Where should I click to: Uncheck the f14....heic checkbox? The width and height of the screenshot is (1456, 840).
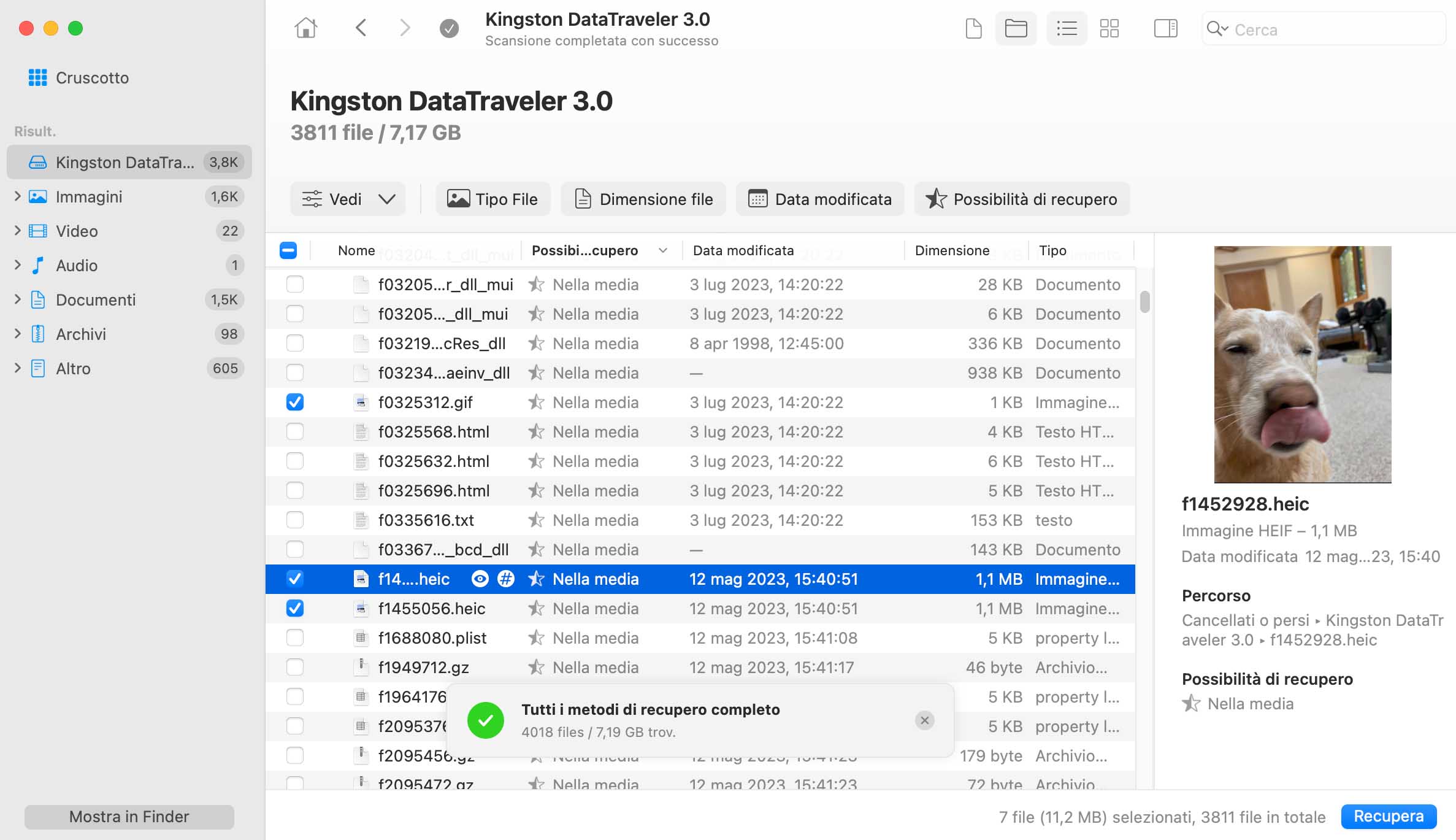click(295, 579)
